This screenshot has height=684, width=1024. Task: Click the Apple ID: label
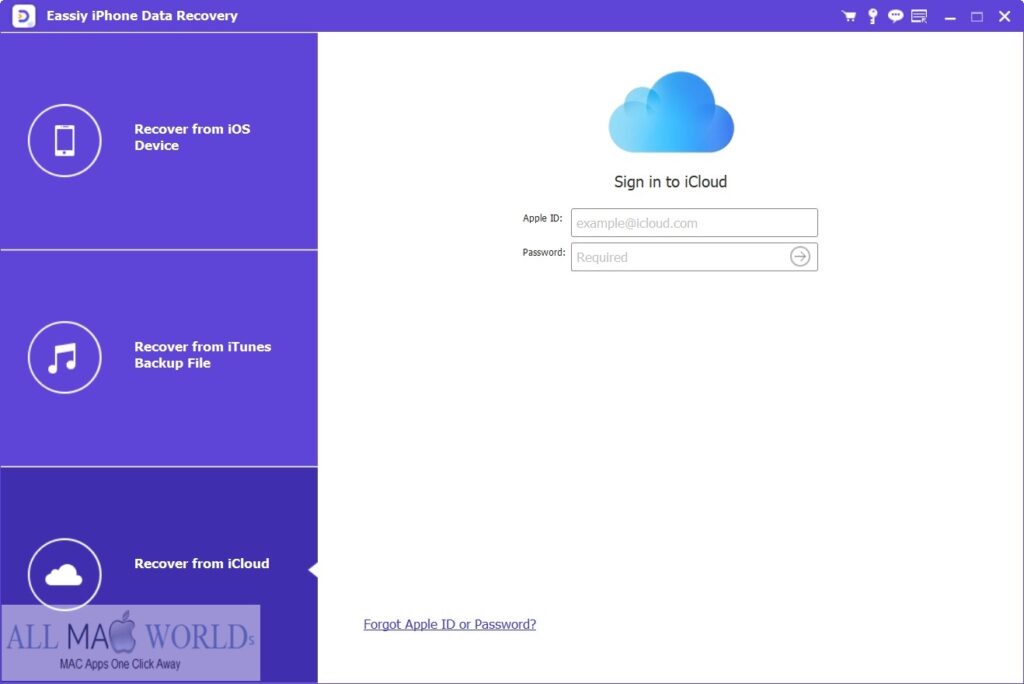click(x=542, y=218)
